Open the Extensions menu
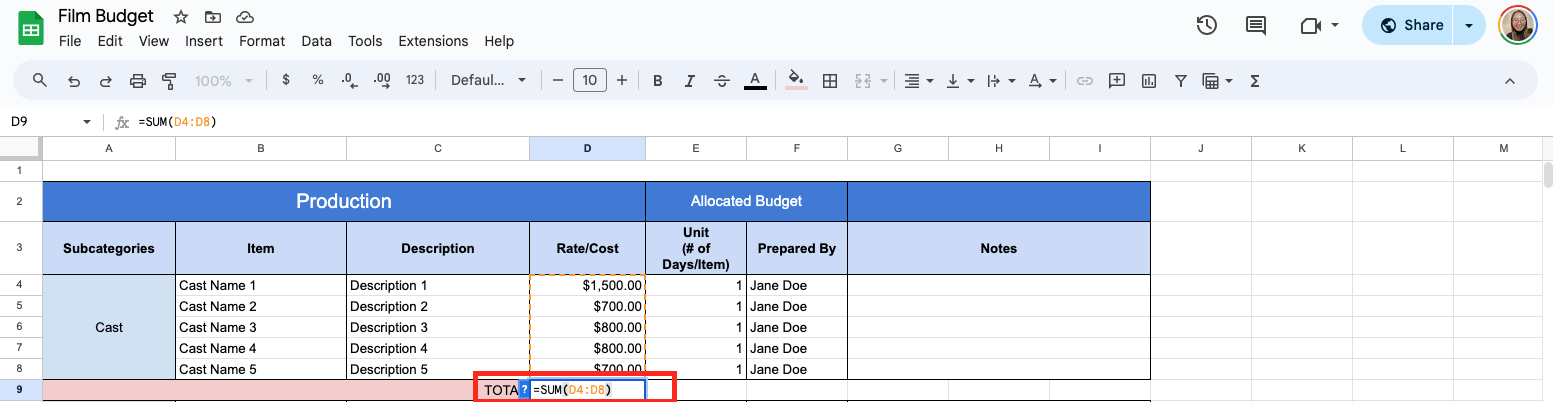 pyautogui.click(x=433, y=41)
